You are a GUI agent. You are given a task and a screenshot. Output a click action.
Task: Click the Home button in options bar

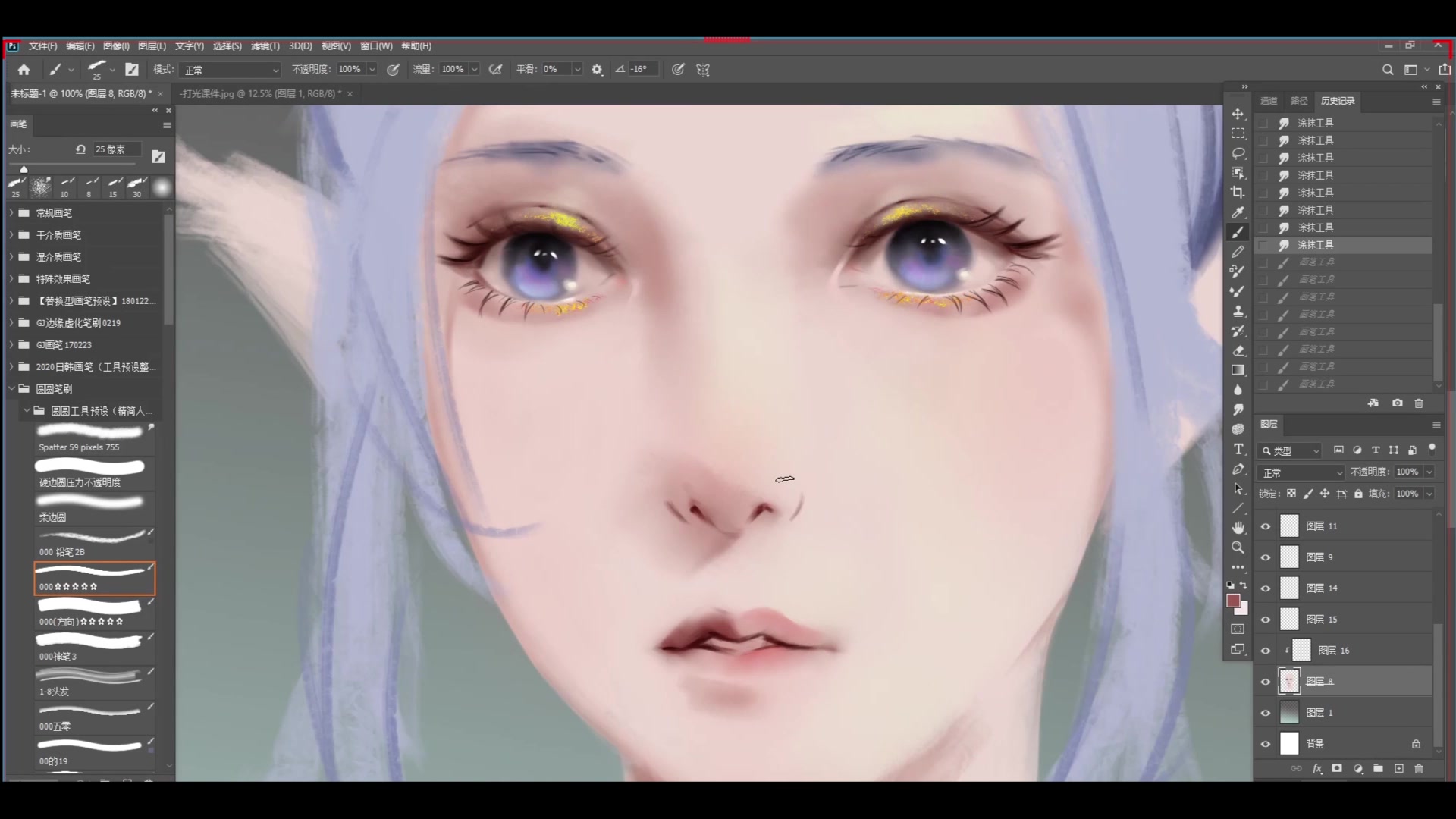pyautogui.click(x=24, y=70)
